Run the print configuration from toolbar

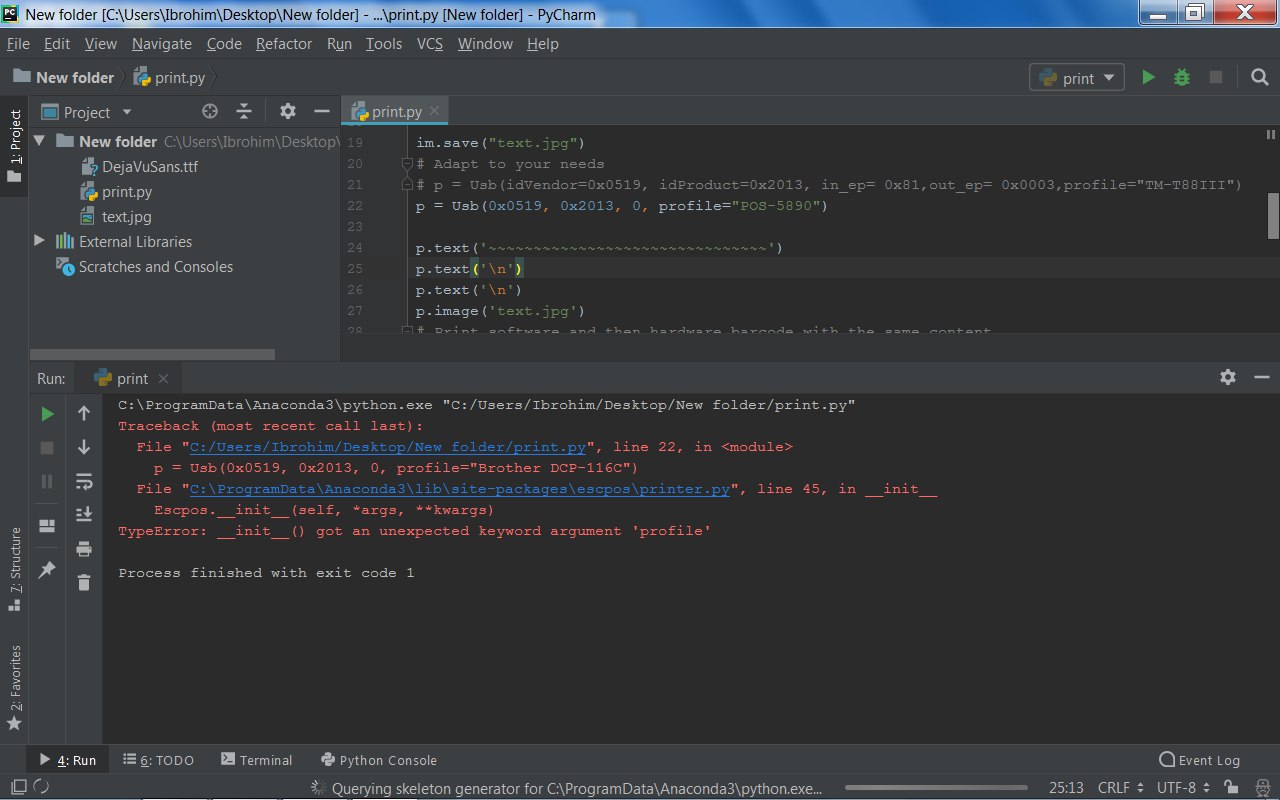[x=1148, y=77]
